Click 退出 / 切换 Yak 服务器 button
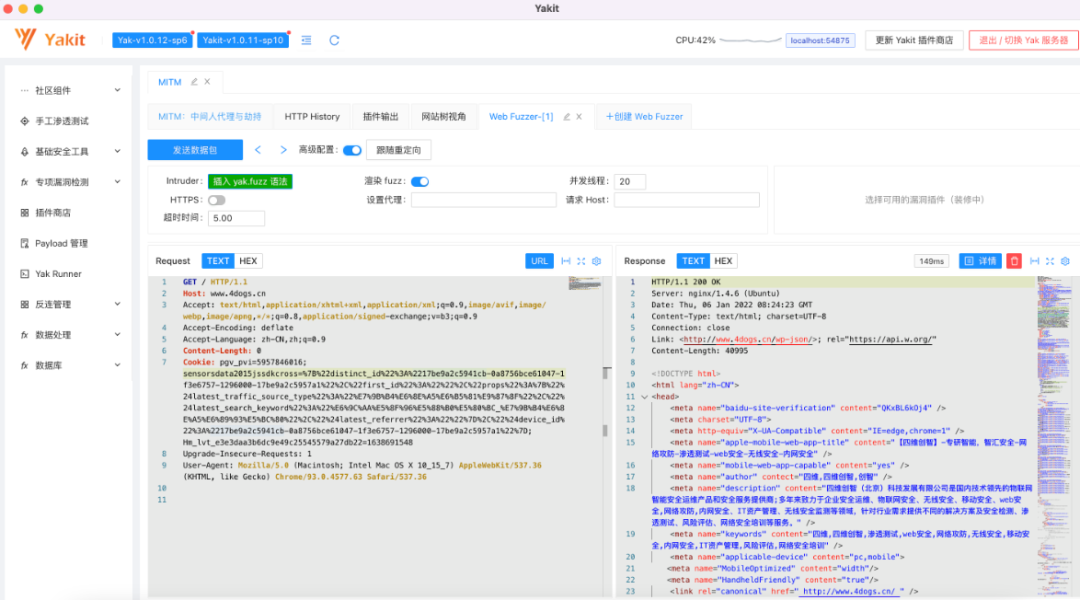 click(1024, 40)
